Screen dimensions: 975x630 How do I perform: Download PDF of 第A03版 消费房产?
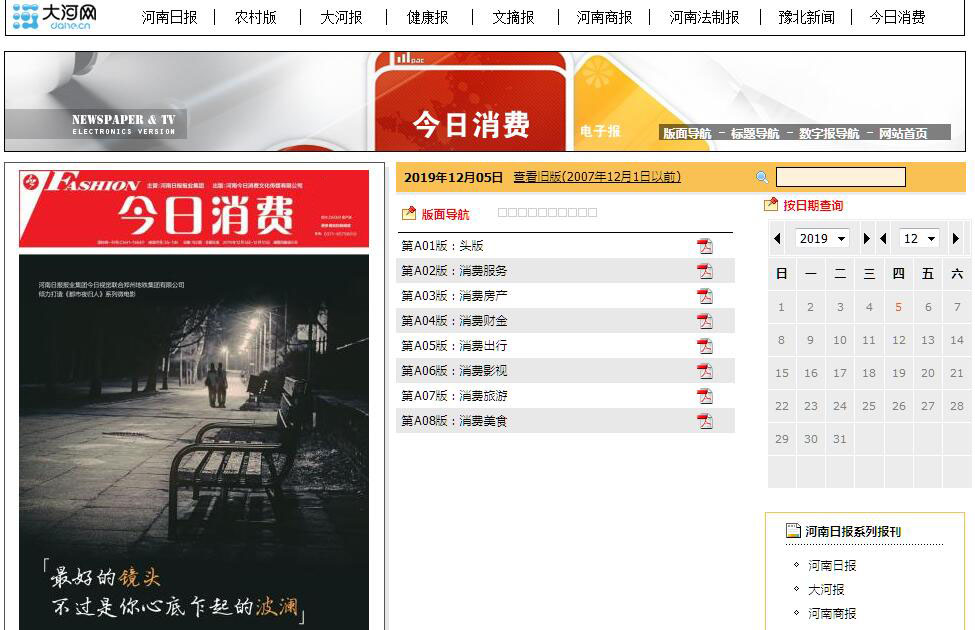click(x=705, y=296)
